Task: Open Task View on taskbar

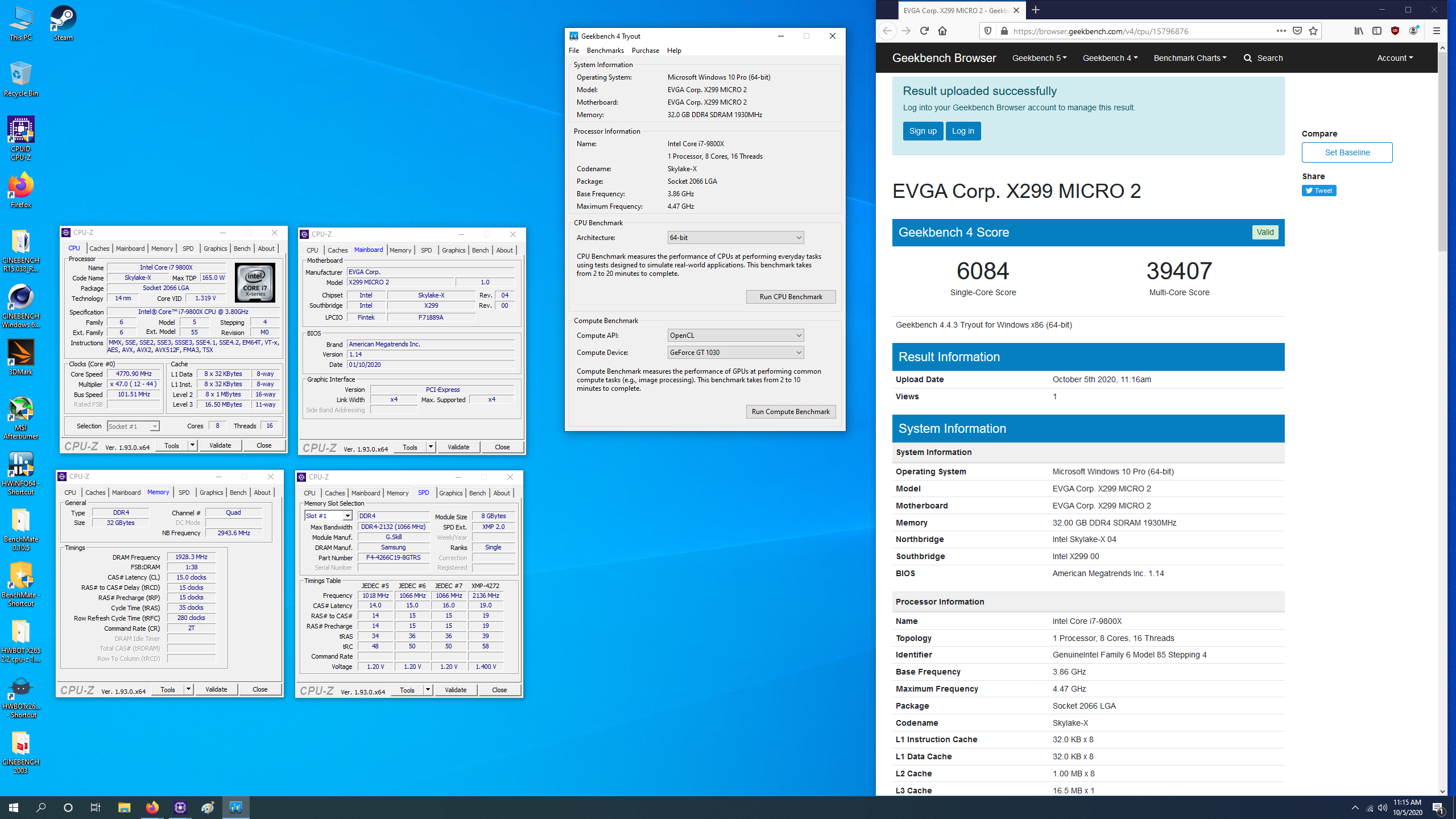Action: click(96, 807)
